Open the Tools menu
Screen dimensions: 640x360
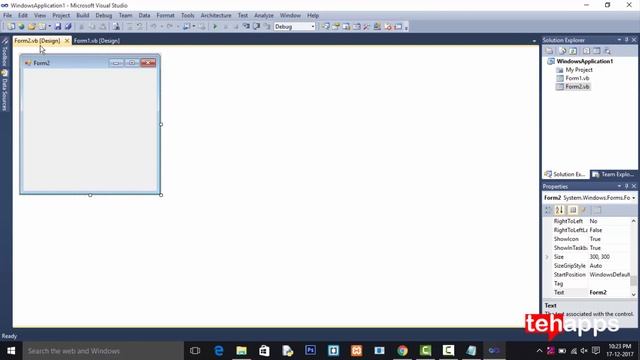[x=187, y=15]
